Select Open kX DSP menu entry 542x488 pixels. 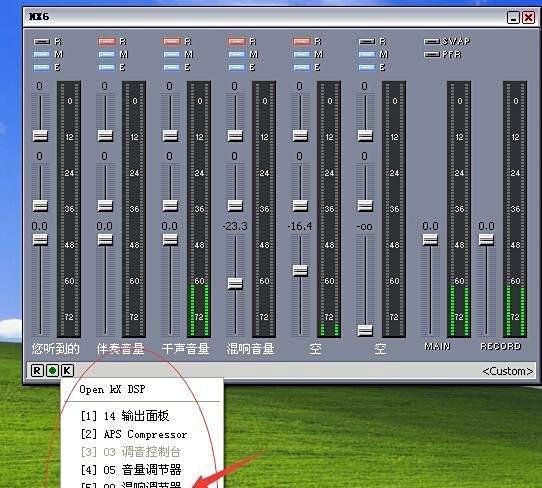point(112,390)
